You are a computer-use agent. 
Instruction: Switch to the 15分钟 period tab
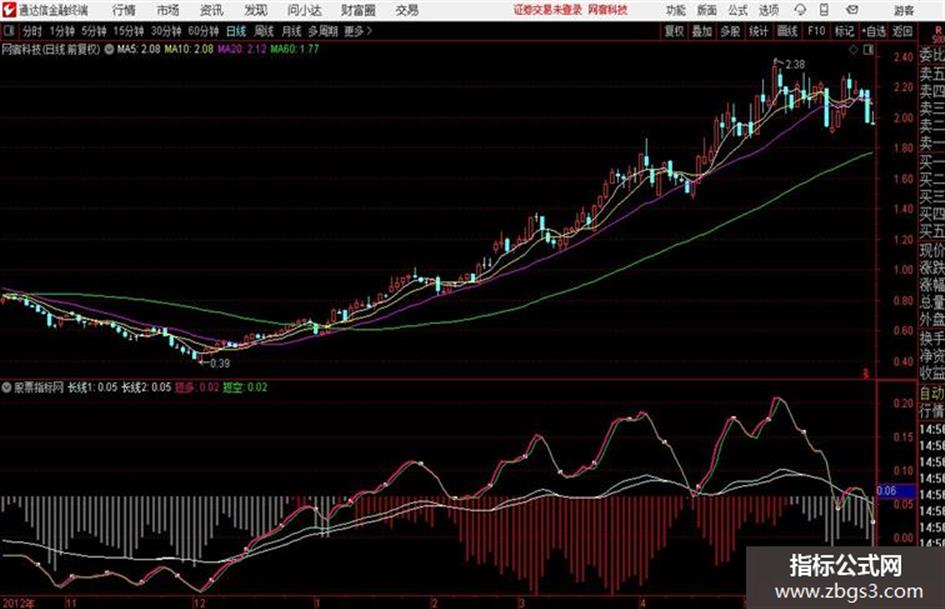pos(128,31)
